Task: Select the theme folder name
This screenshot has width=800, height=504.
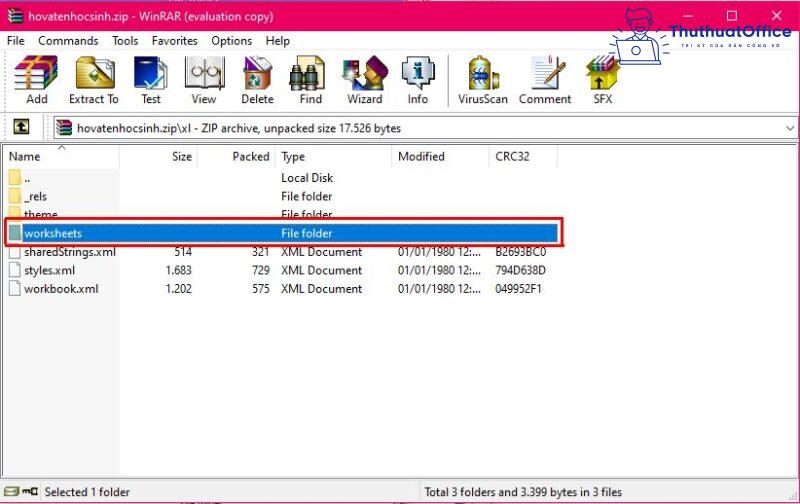Action: point(41,214)
